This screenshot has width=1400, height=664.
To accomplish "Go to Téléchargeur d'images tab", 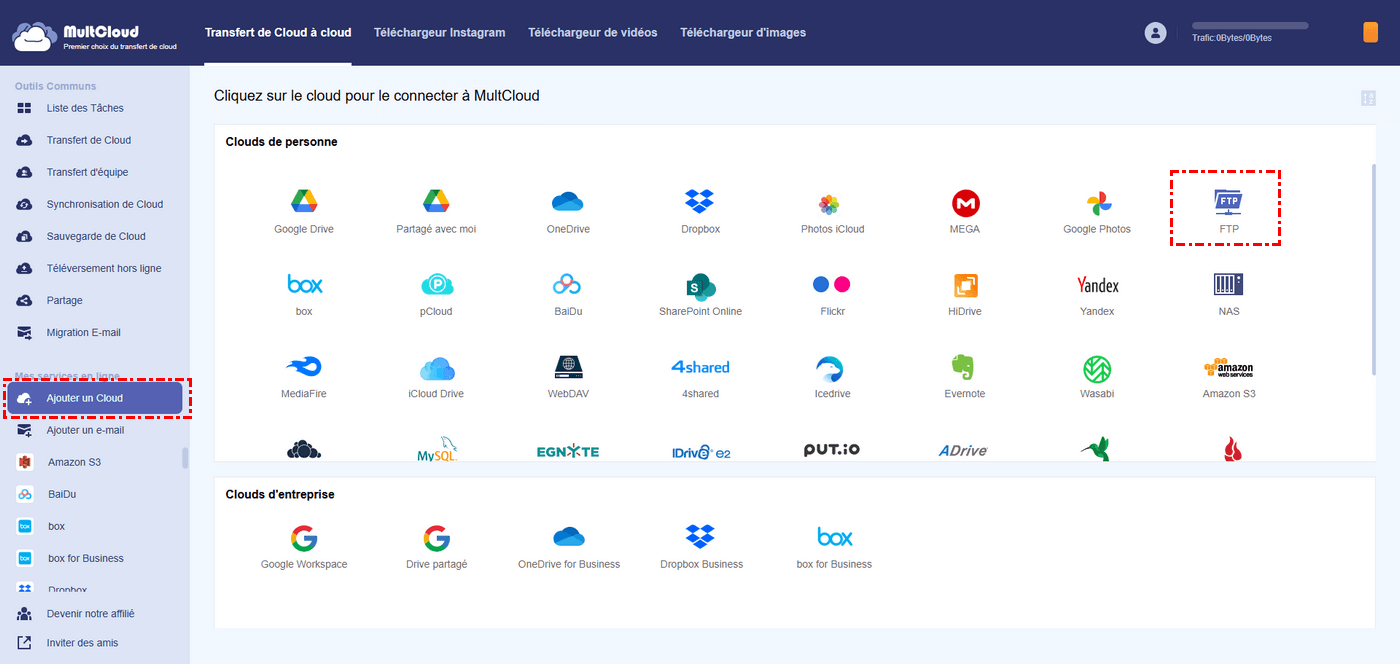I will (x=743, y=33).
